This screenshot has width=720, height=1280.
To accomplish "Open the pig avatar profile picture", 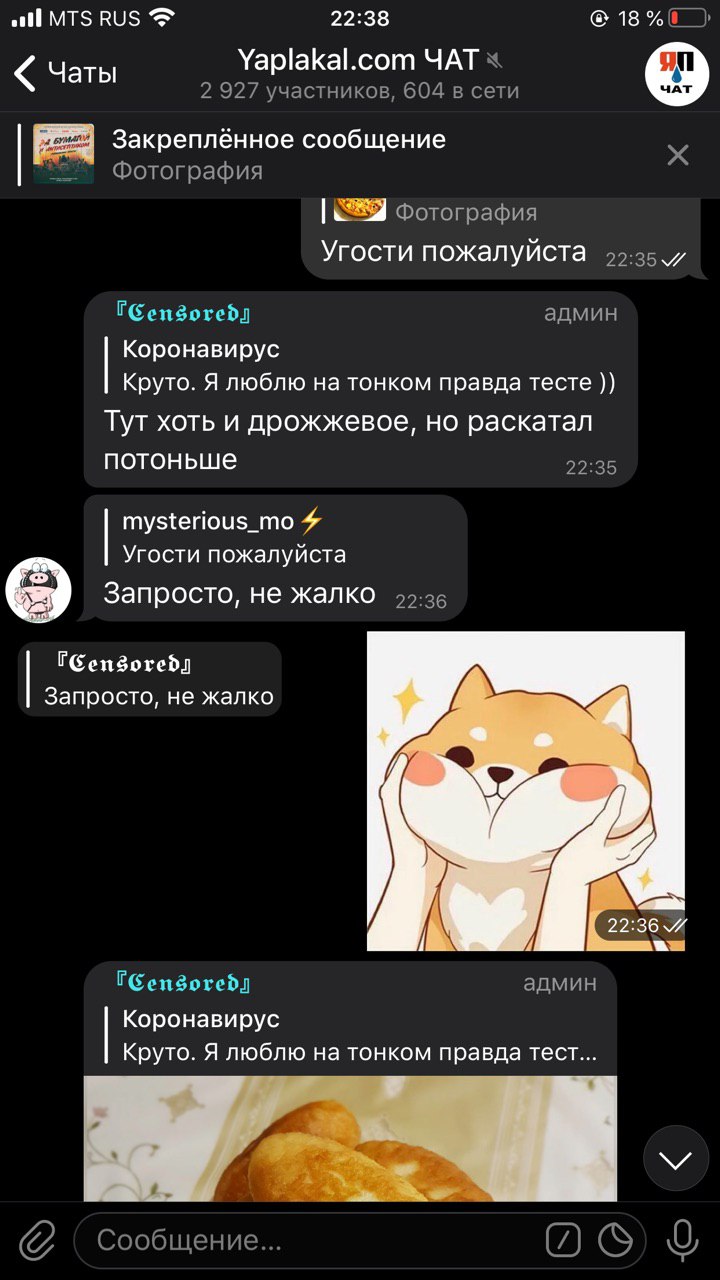I will point(38,590).
